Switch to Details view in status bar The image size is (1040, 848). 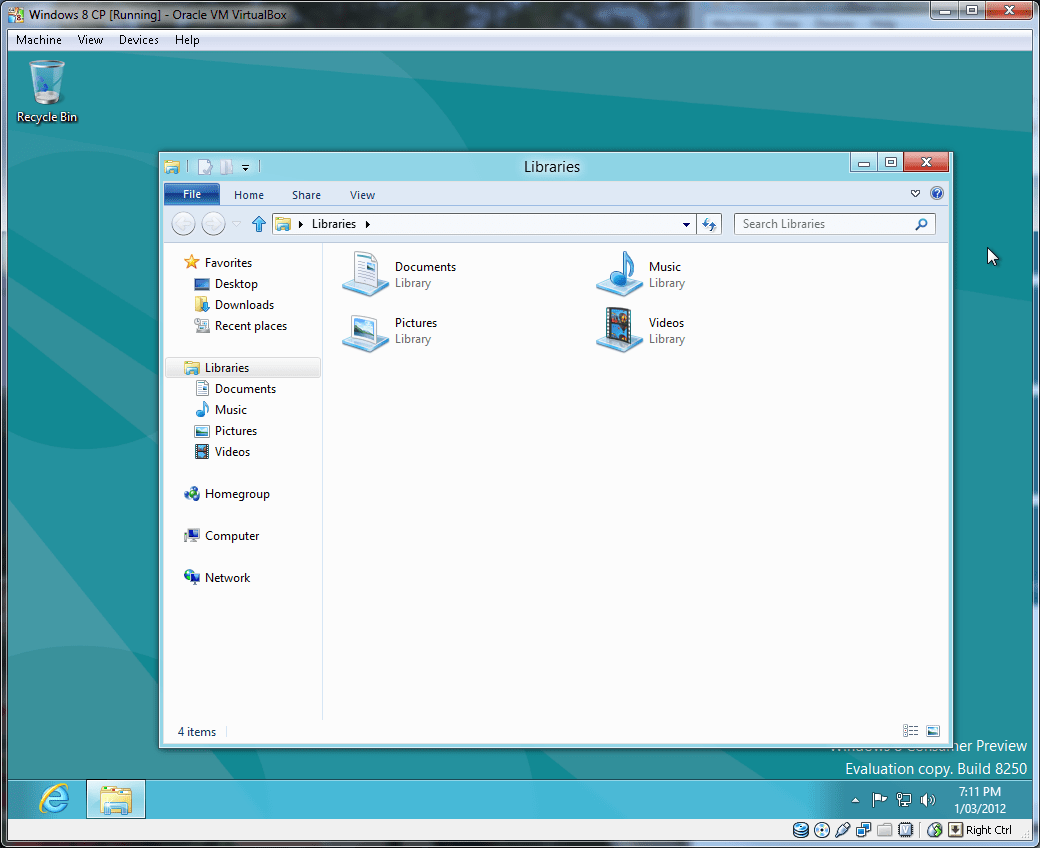(x=911, y=731)
